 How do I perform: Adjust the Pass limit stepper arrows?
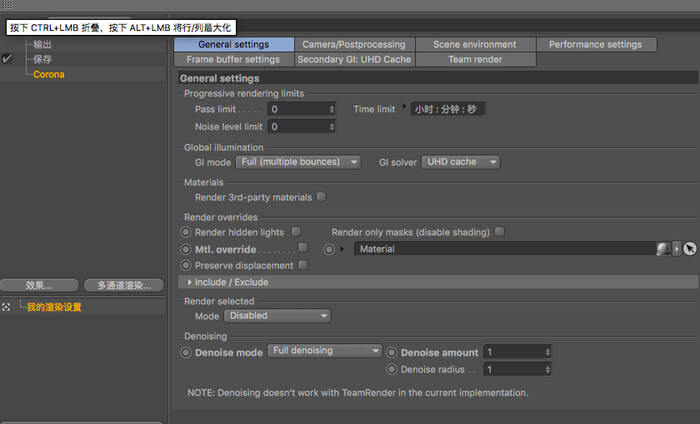[x=332, y=109]
